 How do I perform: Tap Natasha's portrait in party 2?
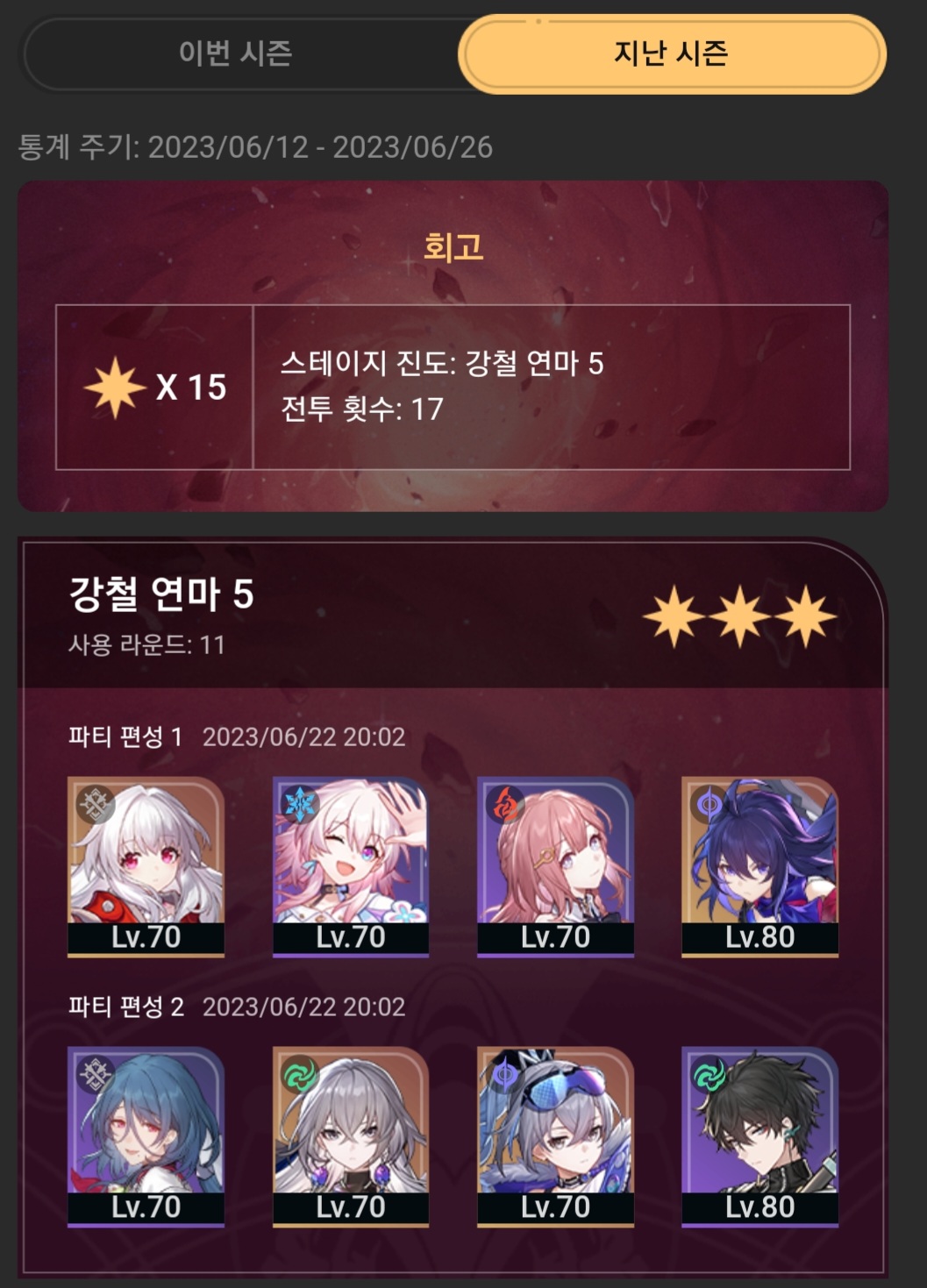(146, 1136)
